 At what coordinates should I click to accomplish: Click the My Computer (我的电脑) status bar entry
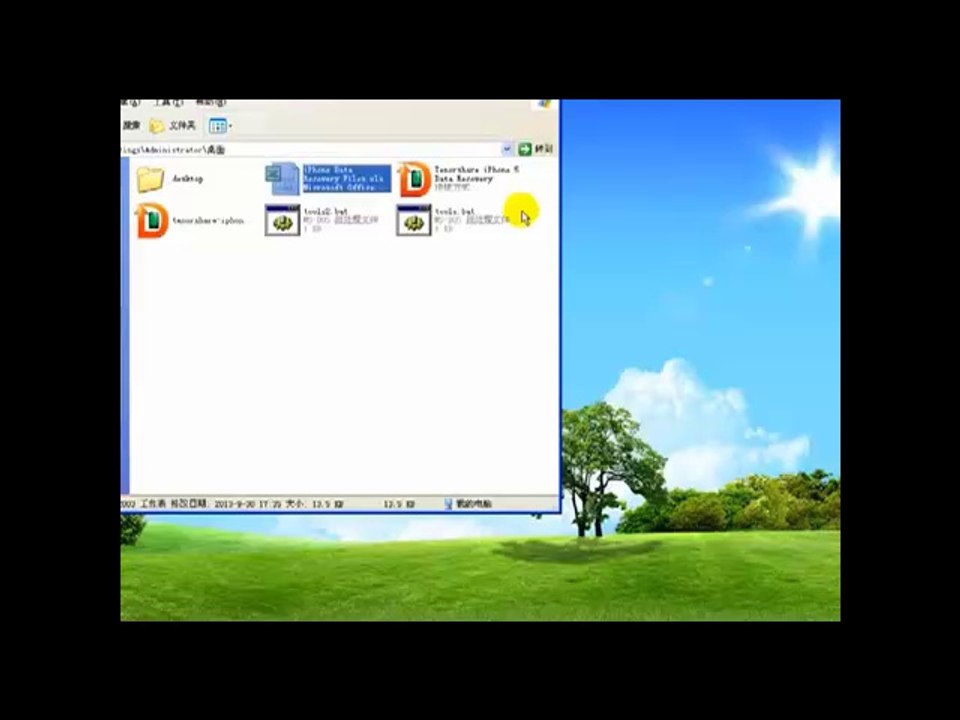pyautogui.click(x=468, y=504)
